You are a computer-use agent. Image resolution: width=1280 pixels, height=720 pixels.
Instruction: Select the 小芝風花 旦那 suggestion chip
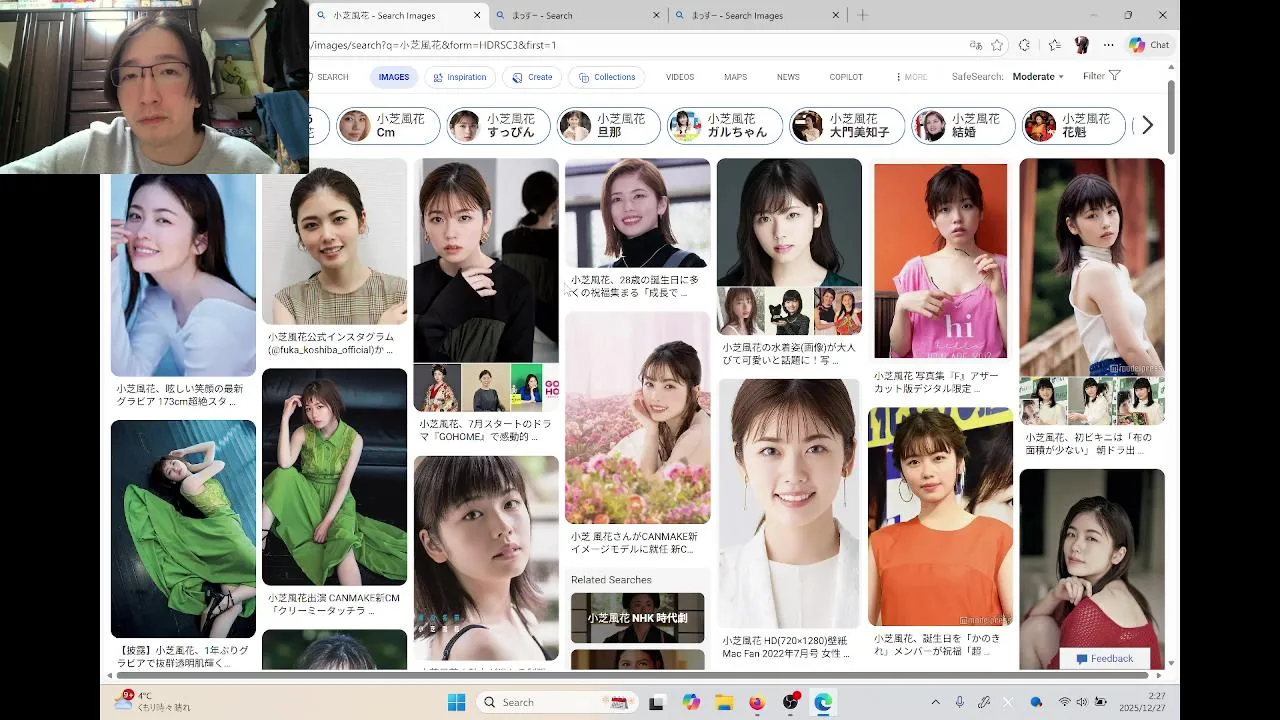608,126
